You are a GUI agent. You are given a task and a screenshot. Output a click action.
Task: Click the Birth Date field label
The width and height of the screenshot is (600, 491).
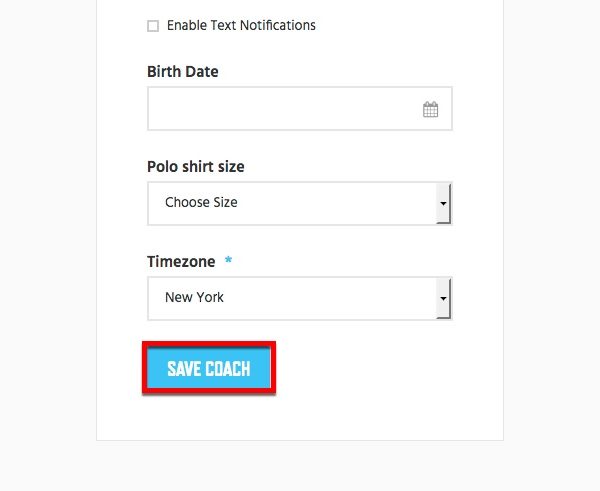coord(183,72)
